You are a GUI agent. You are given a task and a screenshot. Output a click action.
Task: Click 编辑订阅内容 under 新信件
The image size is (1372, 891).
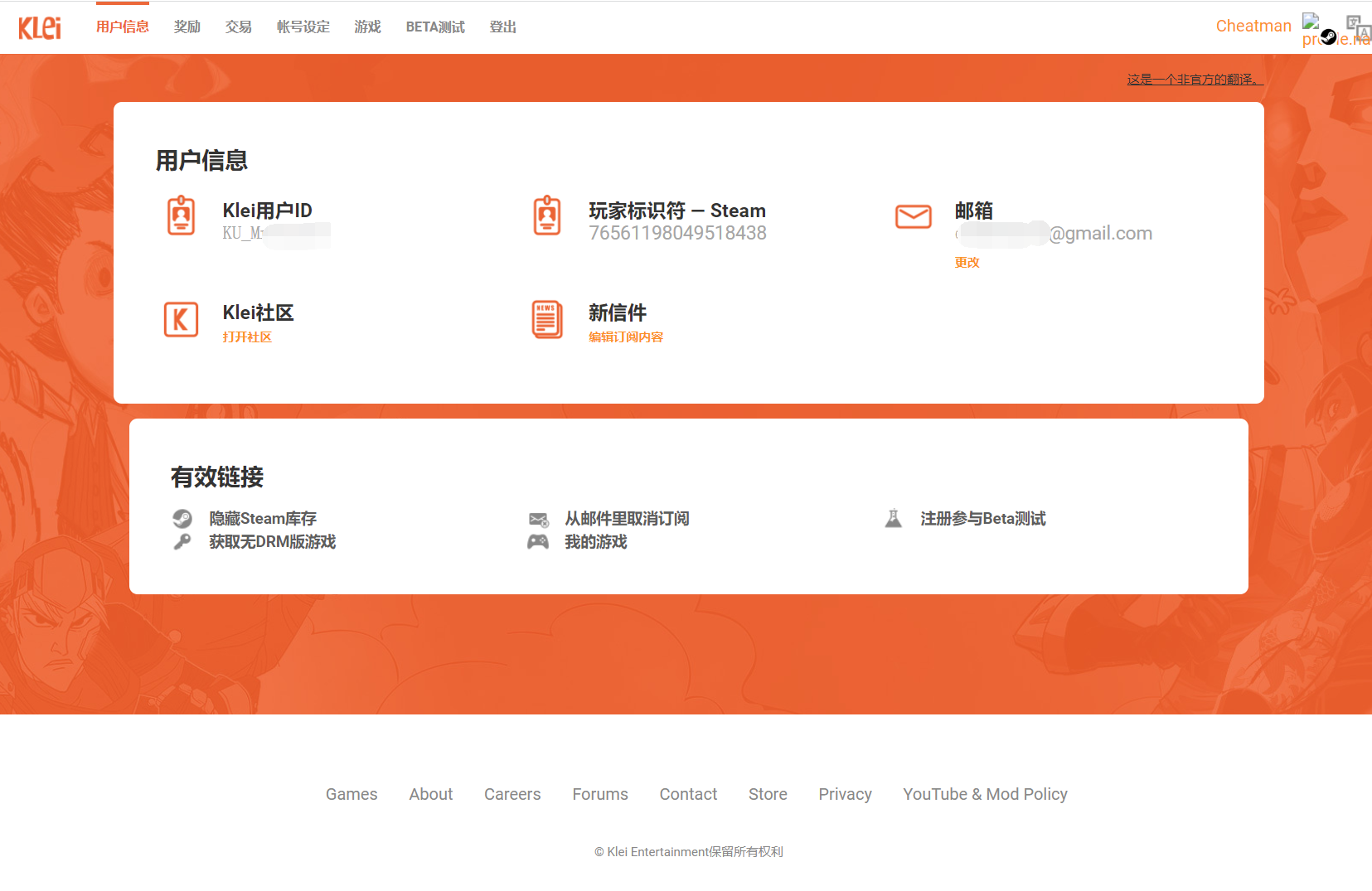626,337
